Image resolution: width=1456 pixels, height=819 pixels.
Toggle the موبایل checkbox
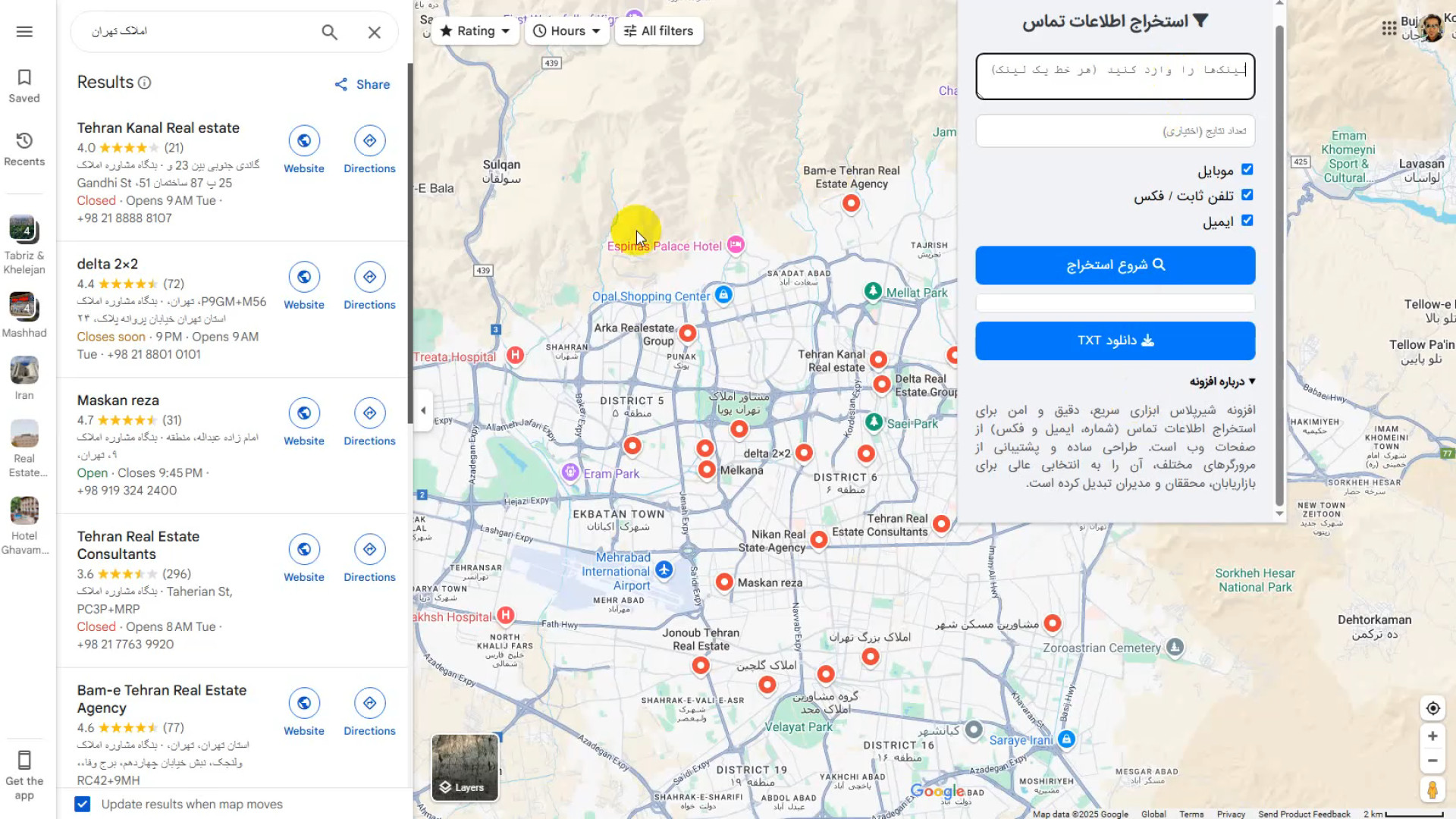[1247, 170]
